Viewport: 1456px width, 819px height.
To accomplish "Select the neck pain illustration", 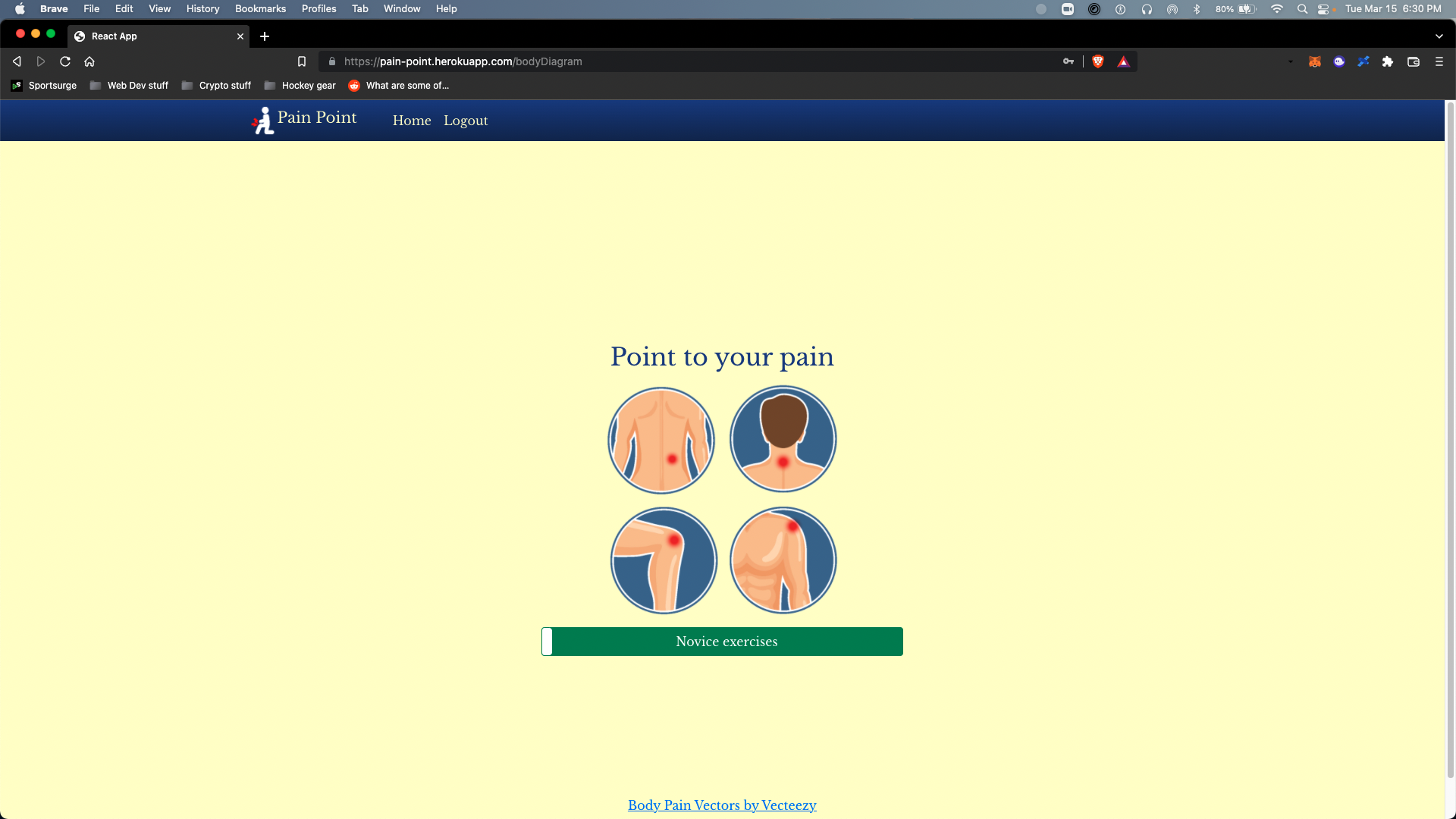I will coord(783,439).
